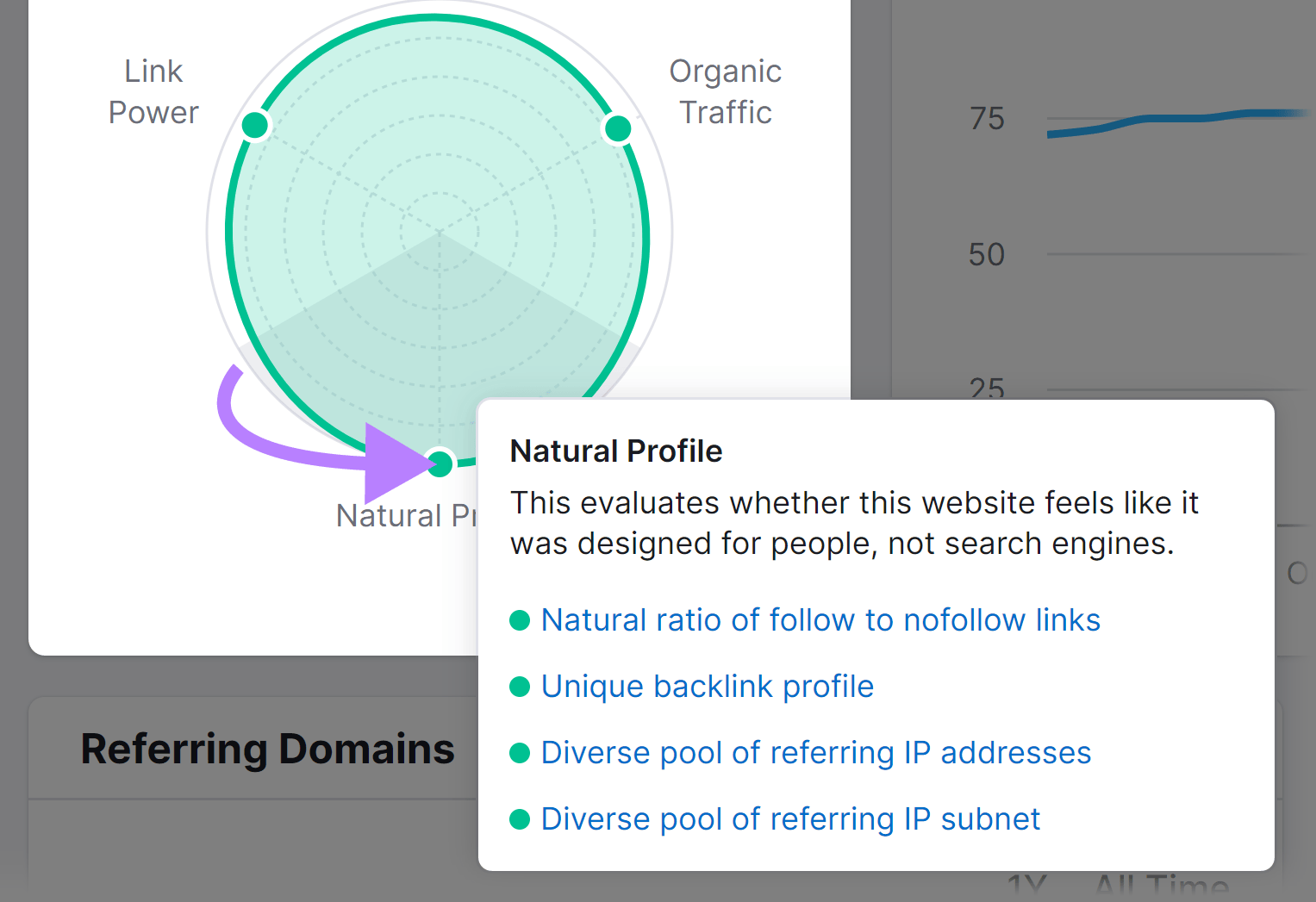Select the Link Power node on the radar chart

255,124
